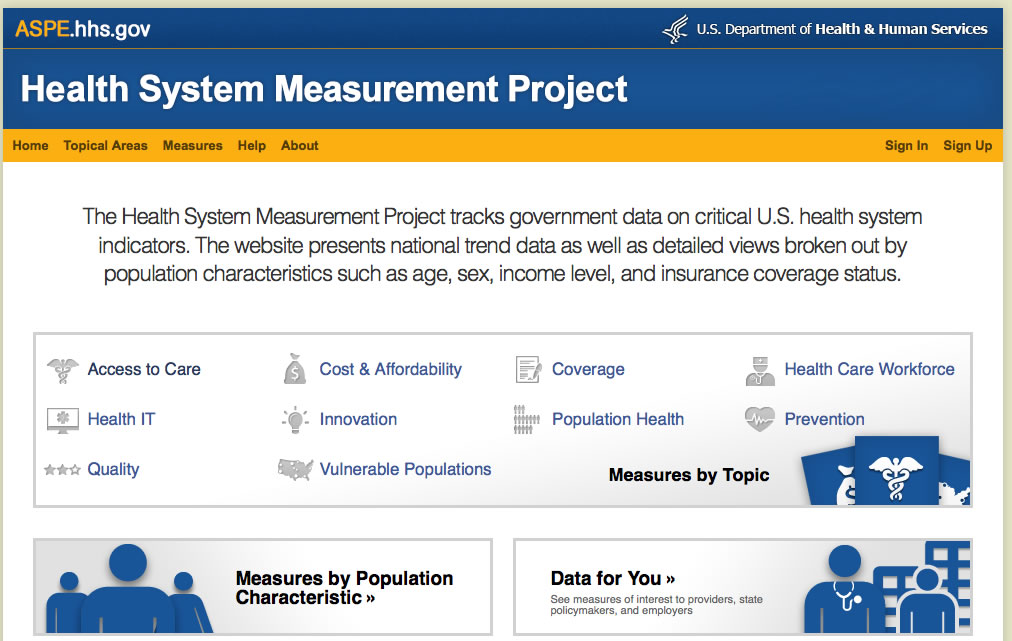Open the Prevention topic link

824,420
